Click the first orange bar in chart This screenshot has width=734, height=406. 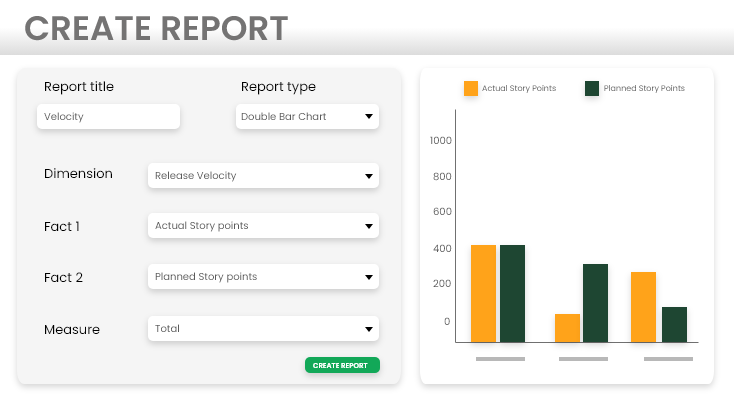(x=483, y=293)
